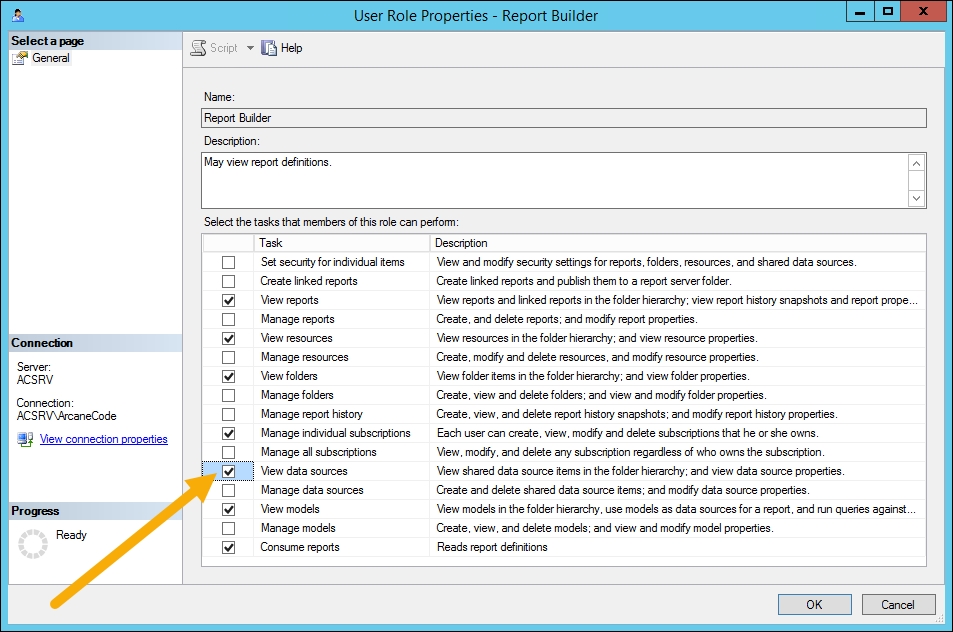Check the Manage models checkbox

[x=229, y=528]
